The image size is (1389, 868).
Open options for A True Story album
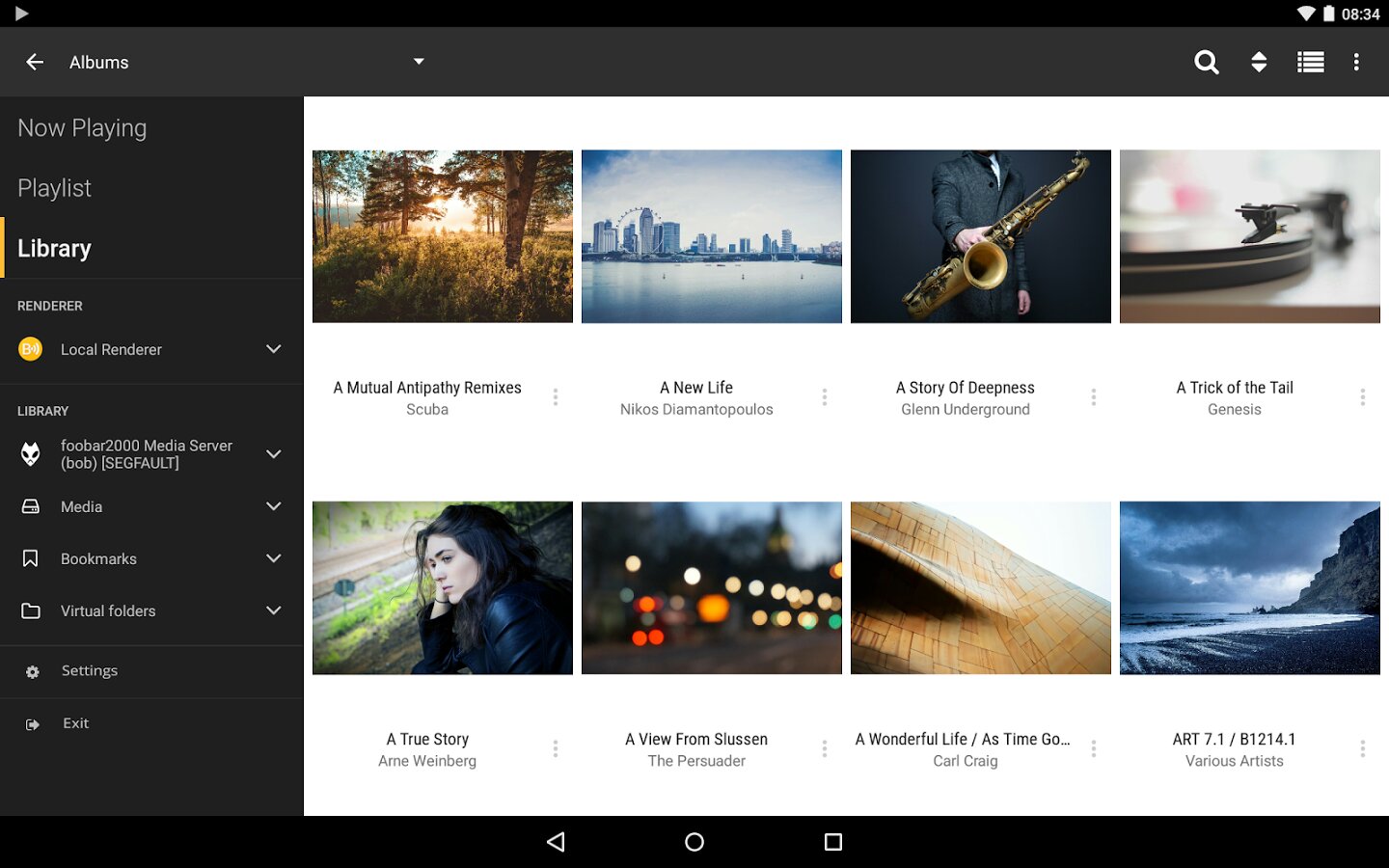(x=556, y=749)
